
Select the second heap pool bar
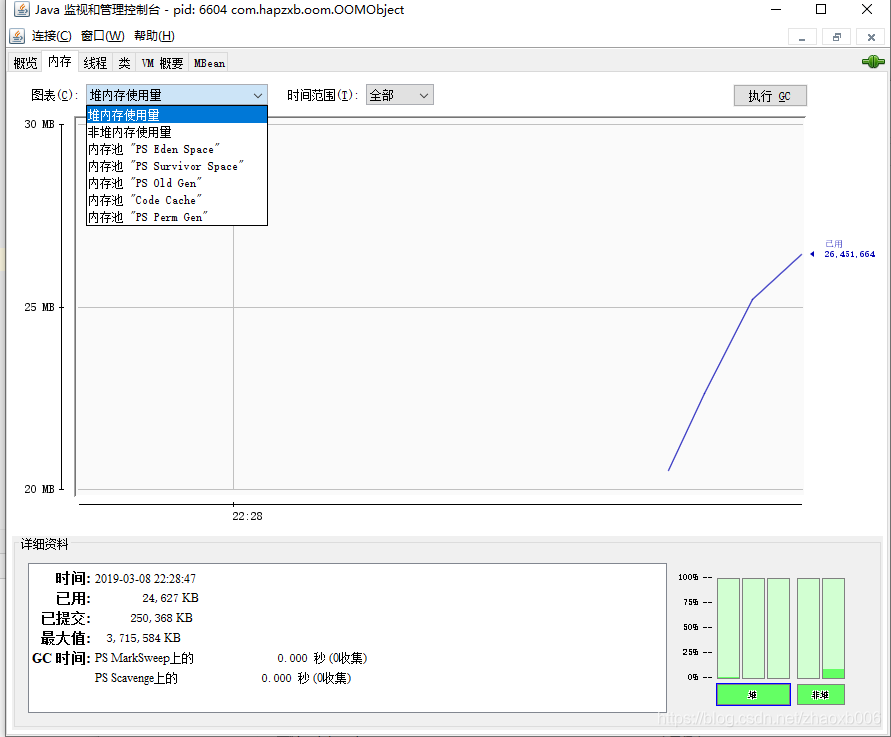coord(753,628)
